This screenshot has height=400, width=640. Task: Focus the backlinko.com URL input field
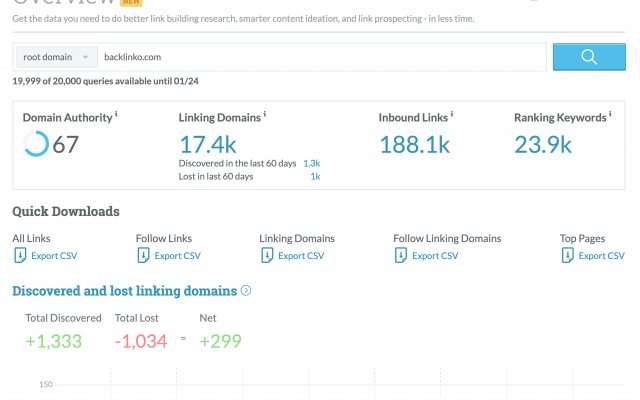pos(322,57)
